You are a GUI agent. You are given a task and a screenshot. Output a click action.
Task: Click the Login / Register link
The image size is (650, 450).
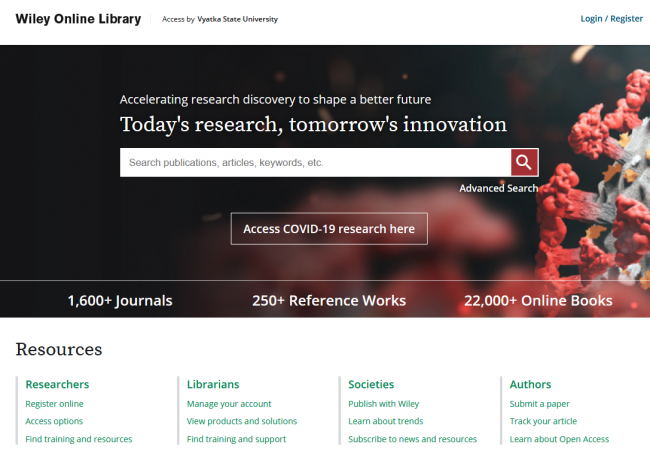click(611, 19)
